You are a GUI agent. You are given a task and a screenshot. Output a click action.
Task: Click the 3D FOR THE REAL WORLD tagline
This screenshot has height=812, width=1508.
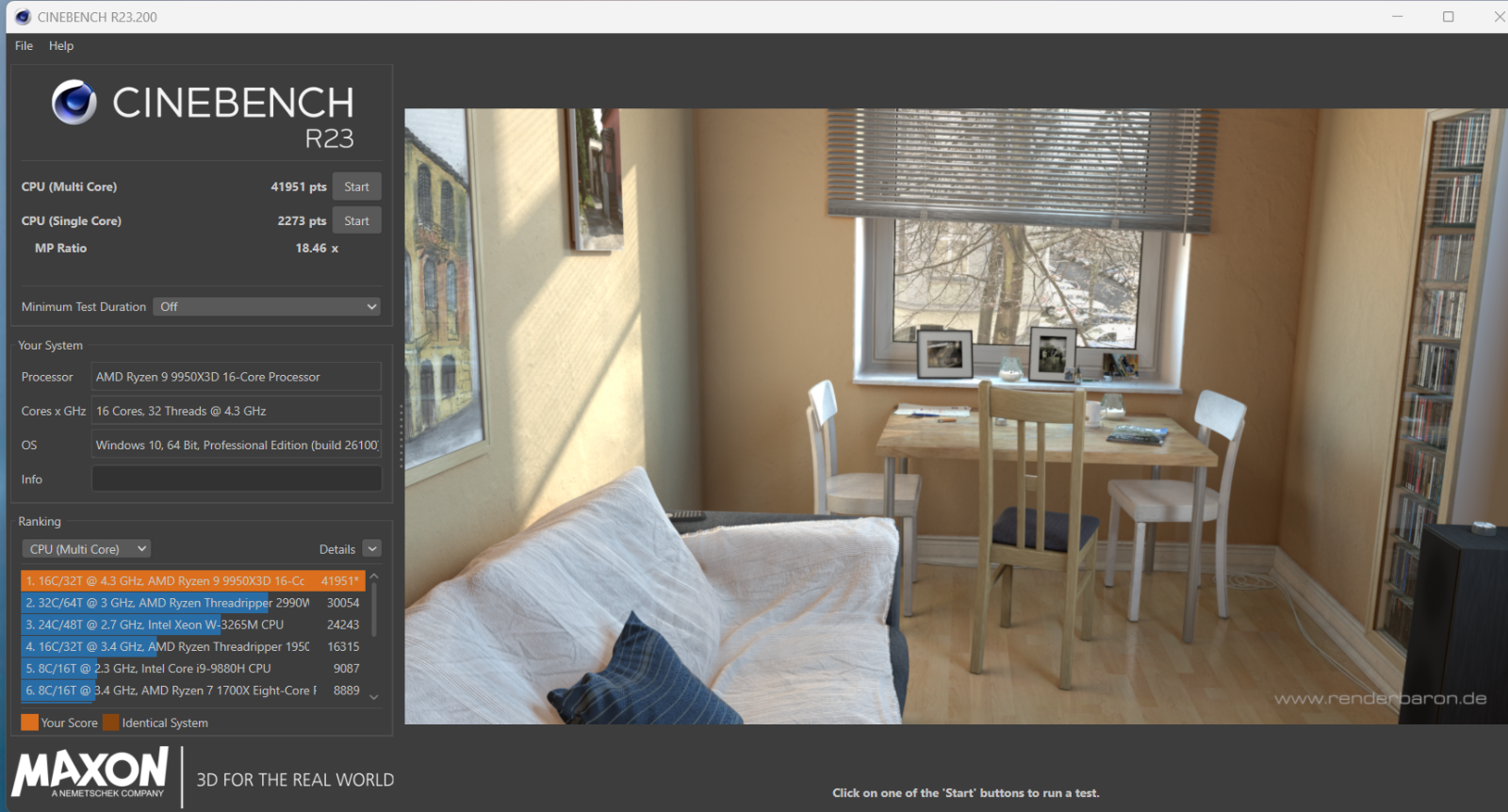point(295,780)
